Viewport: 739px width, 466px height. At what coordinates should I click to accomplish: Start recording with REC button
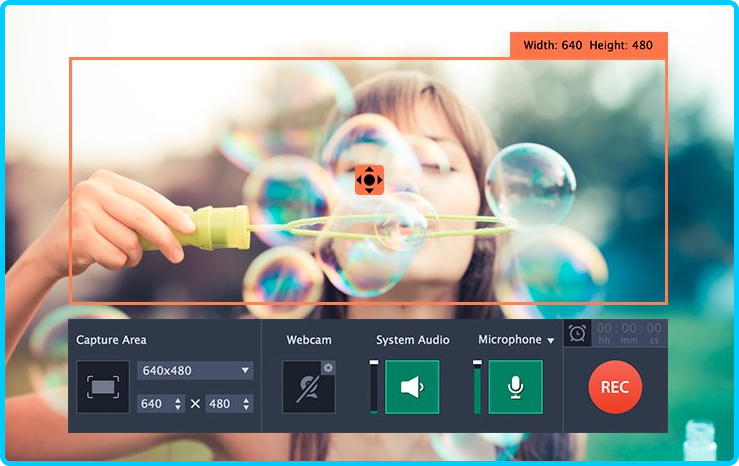(x=615, y=387)
